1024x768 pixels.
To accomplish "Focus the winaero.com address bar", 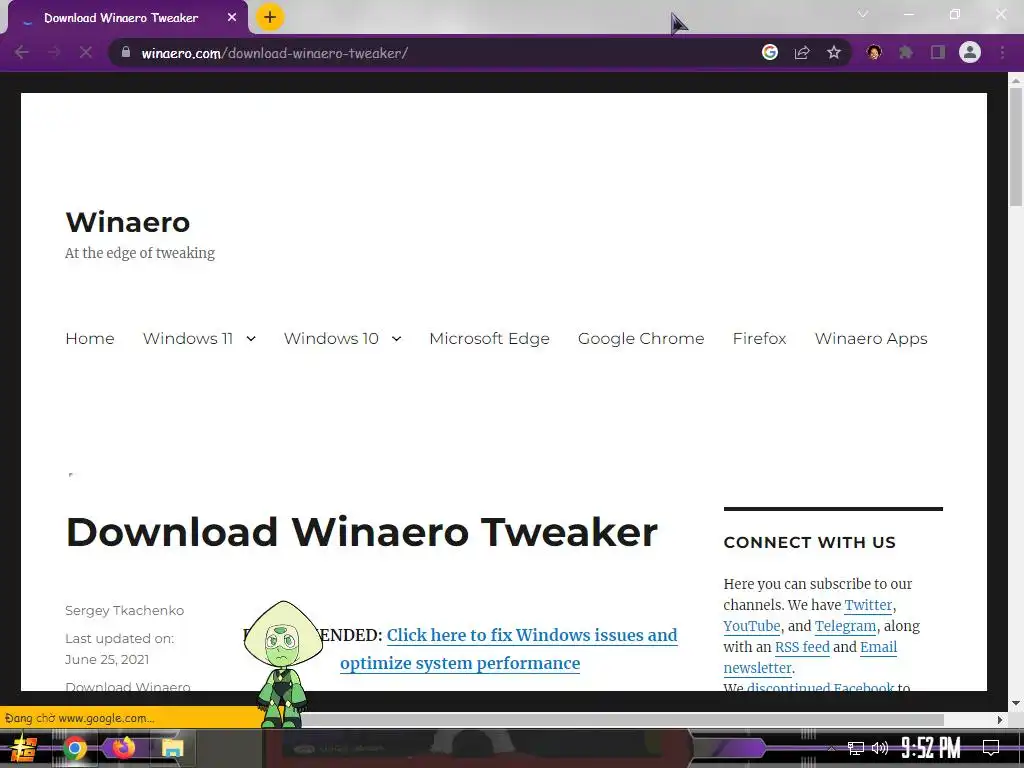I will (x=431, y=53).
